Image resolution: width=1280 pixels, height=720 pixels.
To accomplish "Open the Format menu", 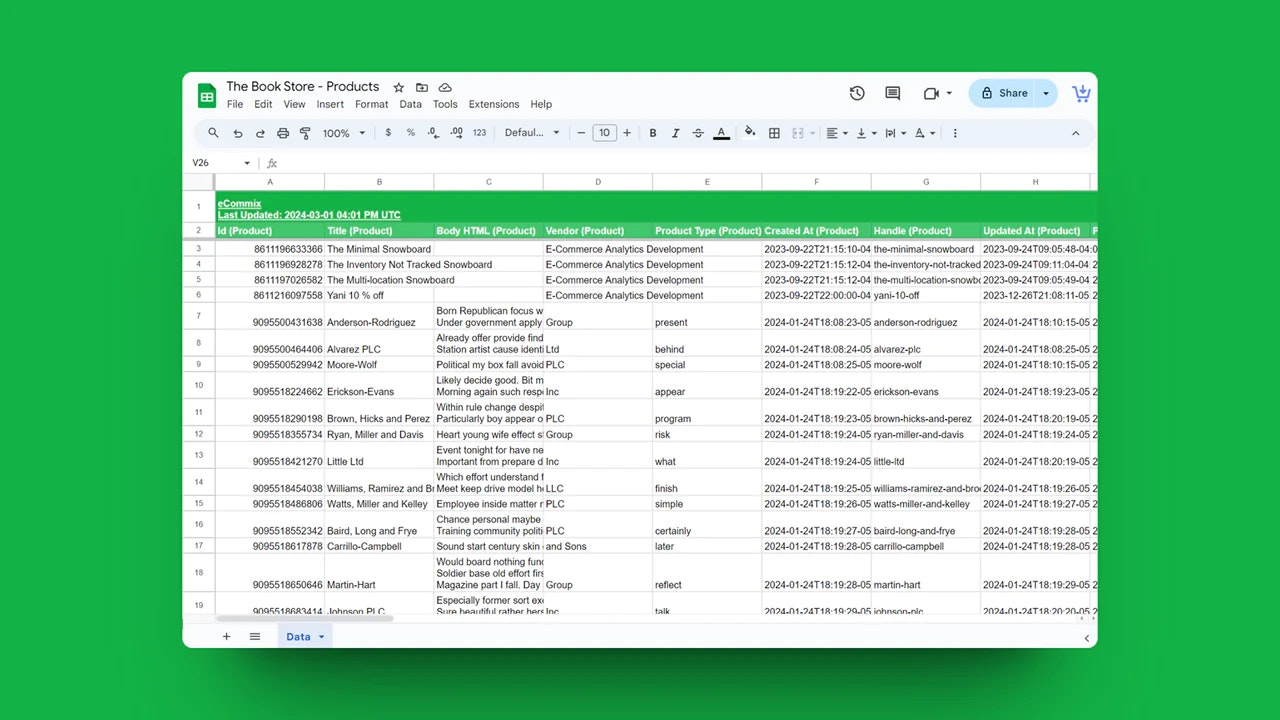I will point(371,104).
